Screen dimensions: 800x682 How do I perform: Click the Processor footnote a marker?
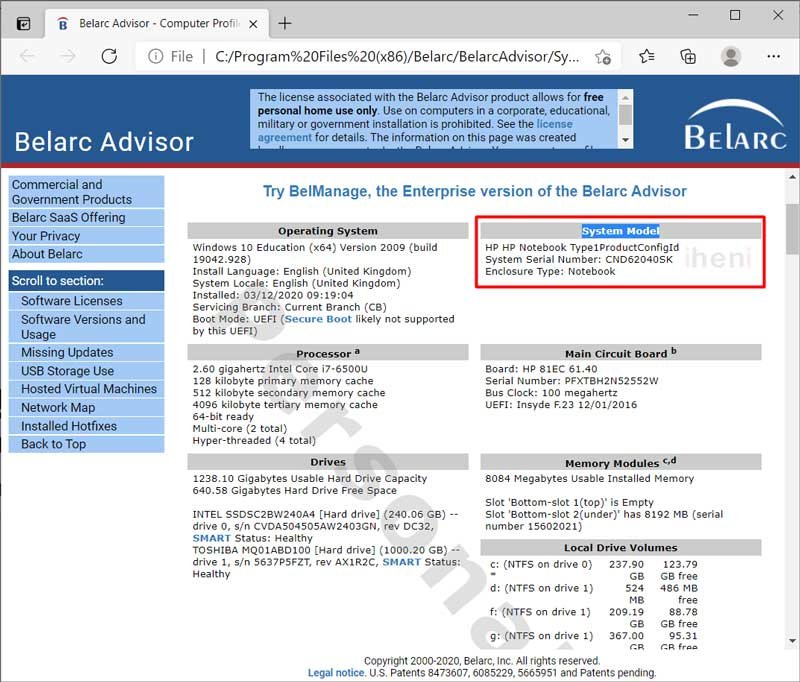[x=357, y=351]
